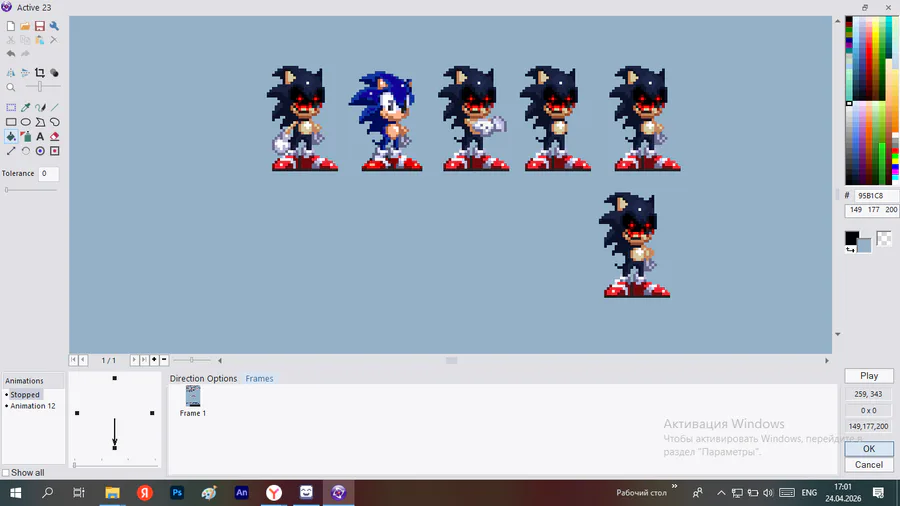Go to first frame button
Image resolution: width=900 pixels, height=506 pixels.
(73, 360)
